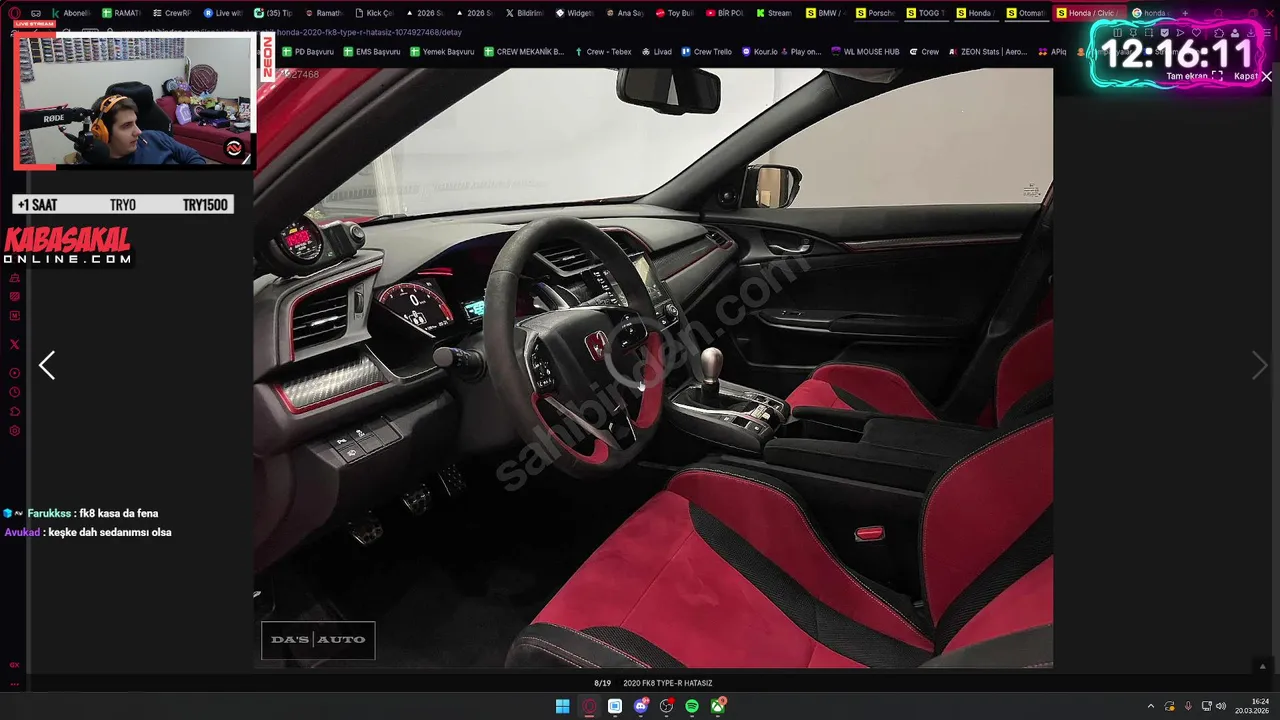
Task: Open Opera downloads icon in toolbar
Action: pos(1252,32)
